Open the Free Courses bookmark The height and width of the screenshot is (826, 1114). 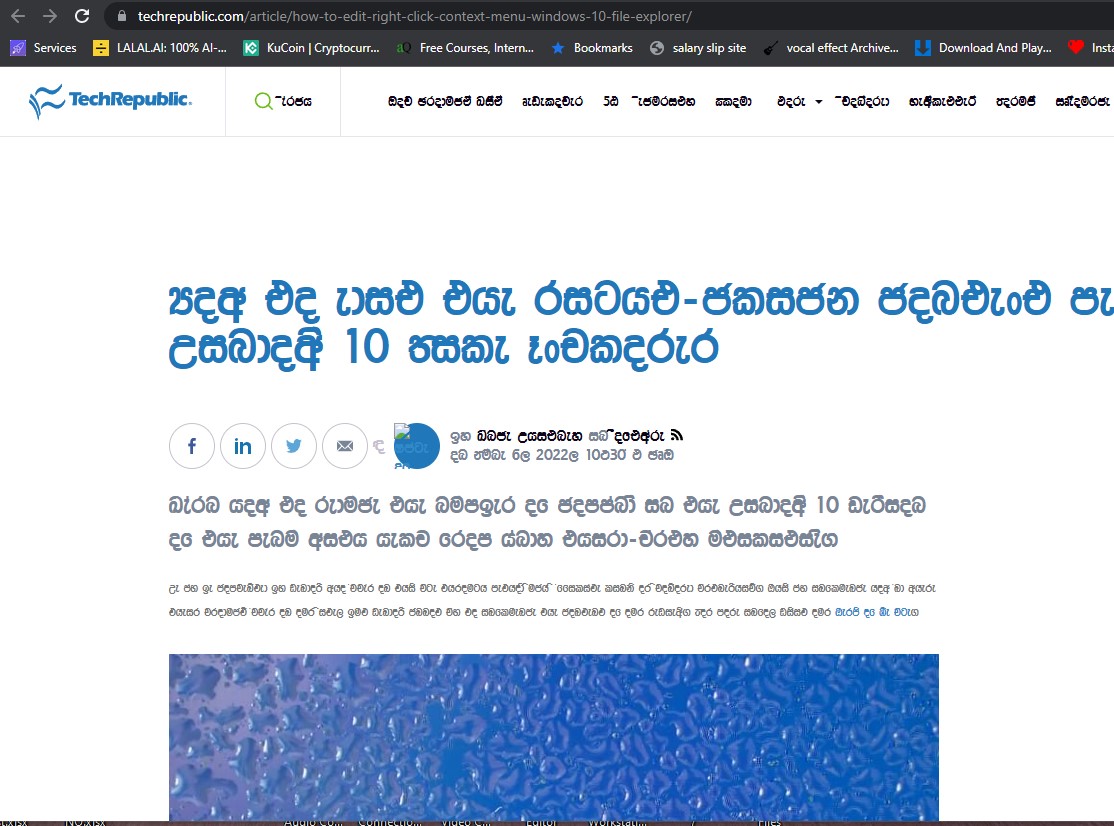(465, 48)
